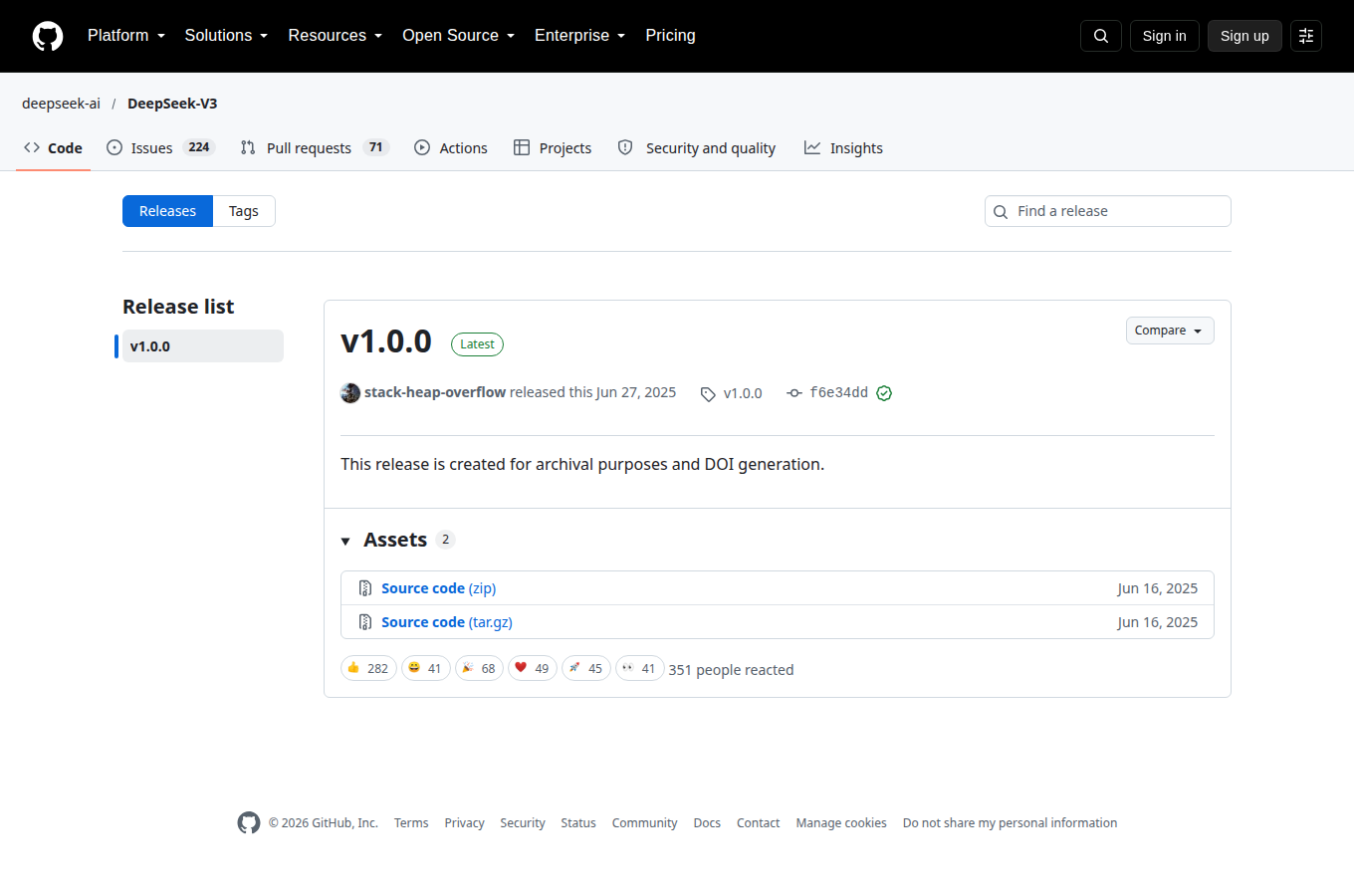
Task: Click the thumbs up reaction with 282
Action: pyautogui.click(x=368, y=668)
